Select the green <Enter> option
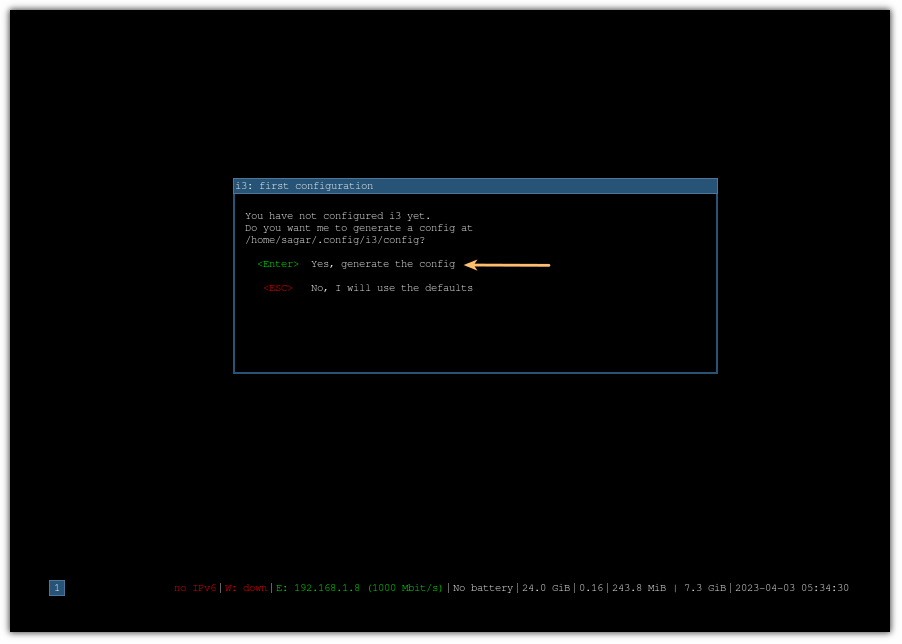Image resolution: width=902 pixels, height=644 pixels. pos(277,264)
